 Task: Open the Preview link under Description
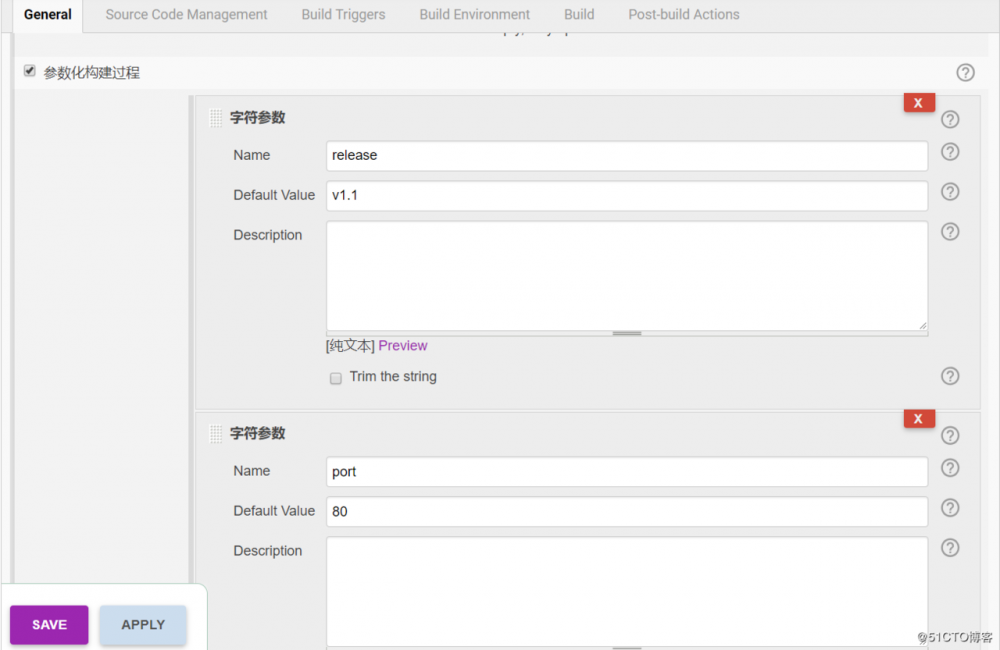point(403,345)
